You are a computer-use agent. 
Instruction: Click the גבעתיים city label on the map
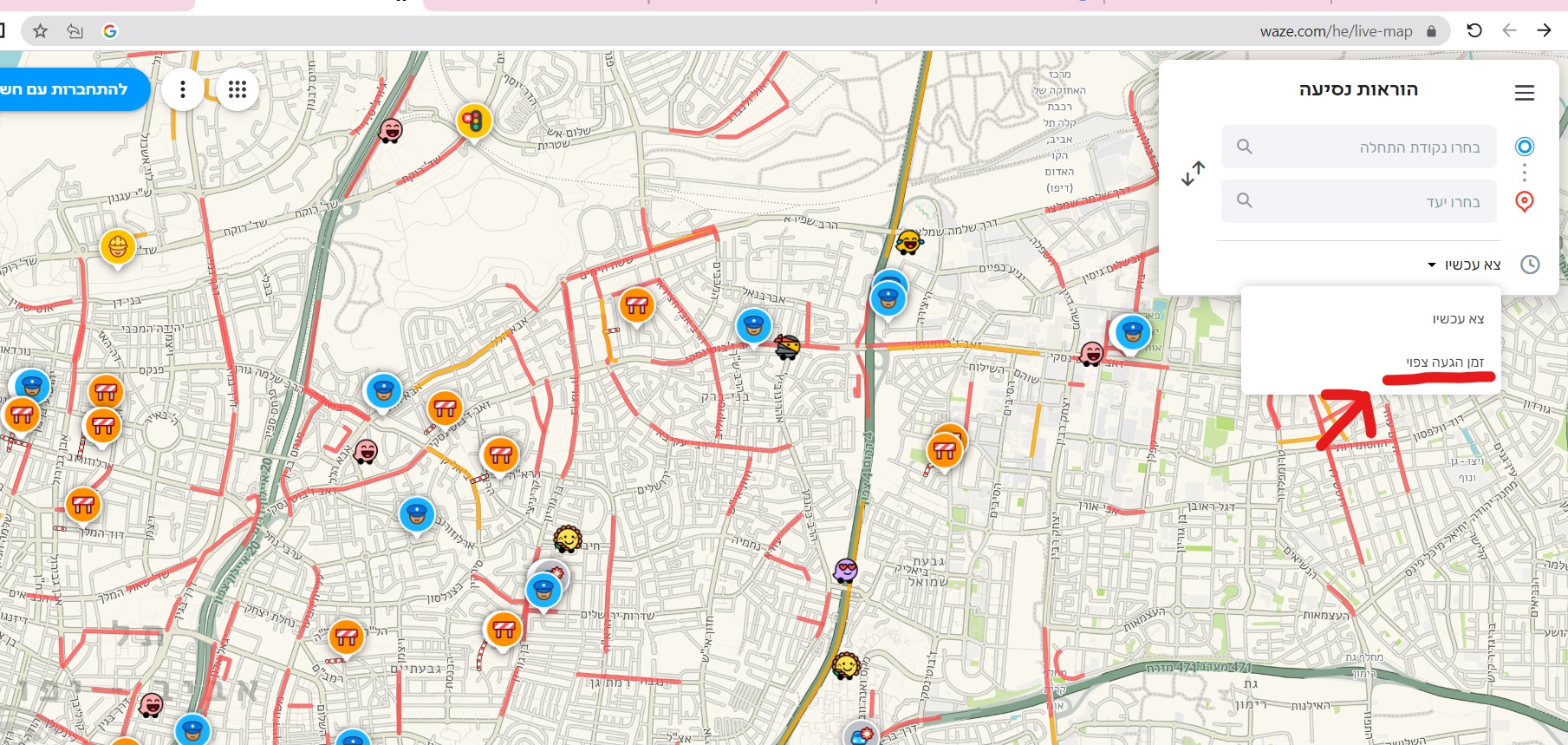pos(416,669)
